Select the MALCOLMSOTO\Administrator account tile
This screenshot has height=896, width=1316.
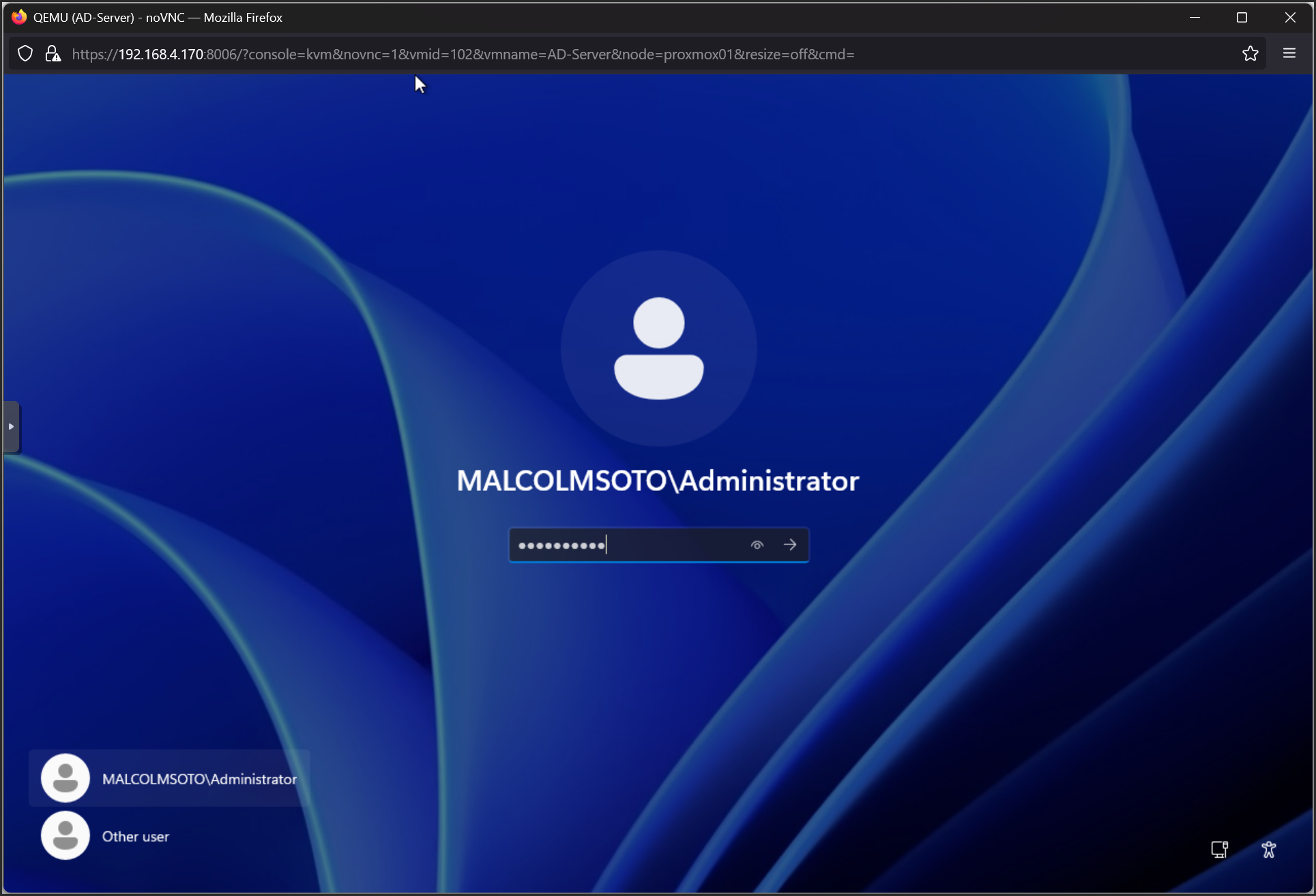point(169,779)
